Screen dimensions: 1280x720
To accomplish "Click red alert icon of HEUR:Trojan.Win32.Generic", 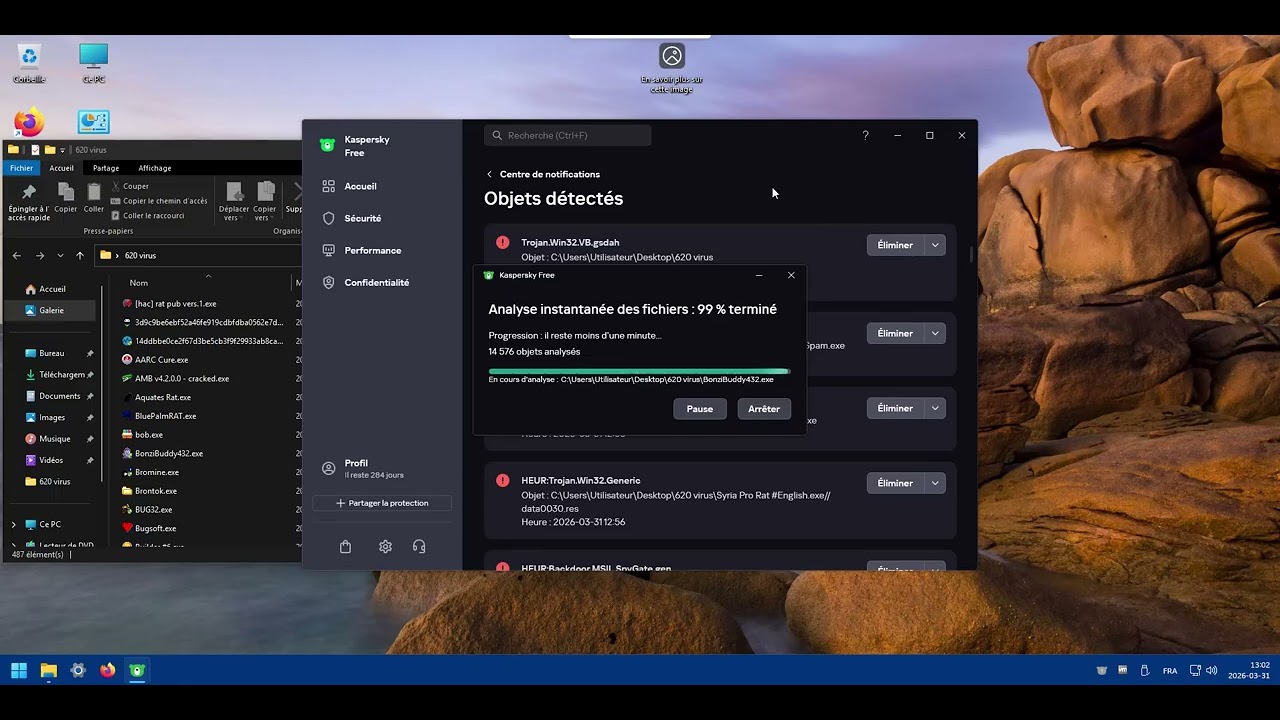I will (502, 480).
